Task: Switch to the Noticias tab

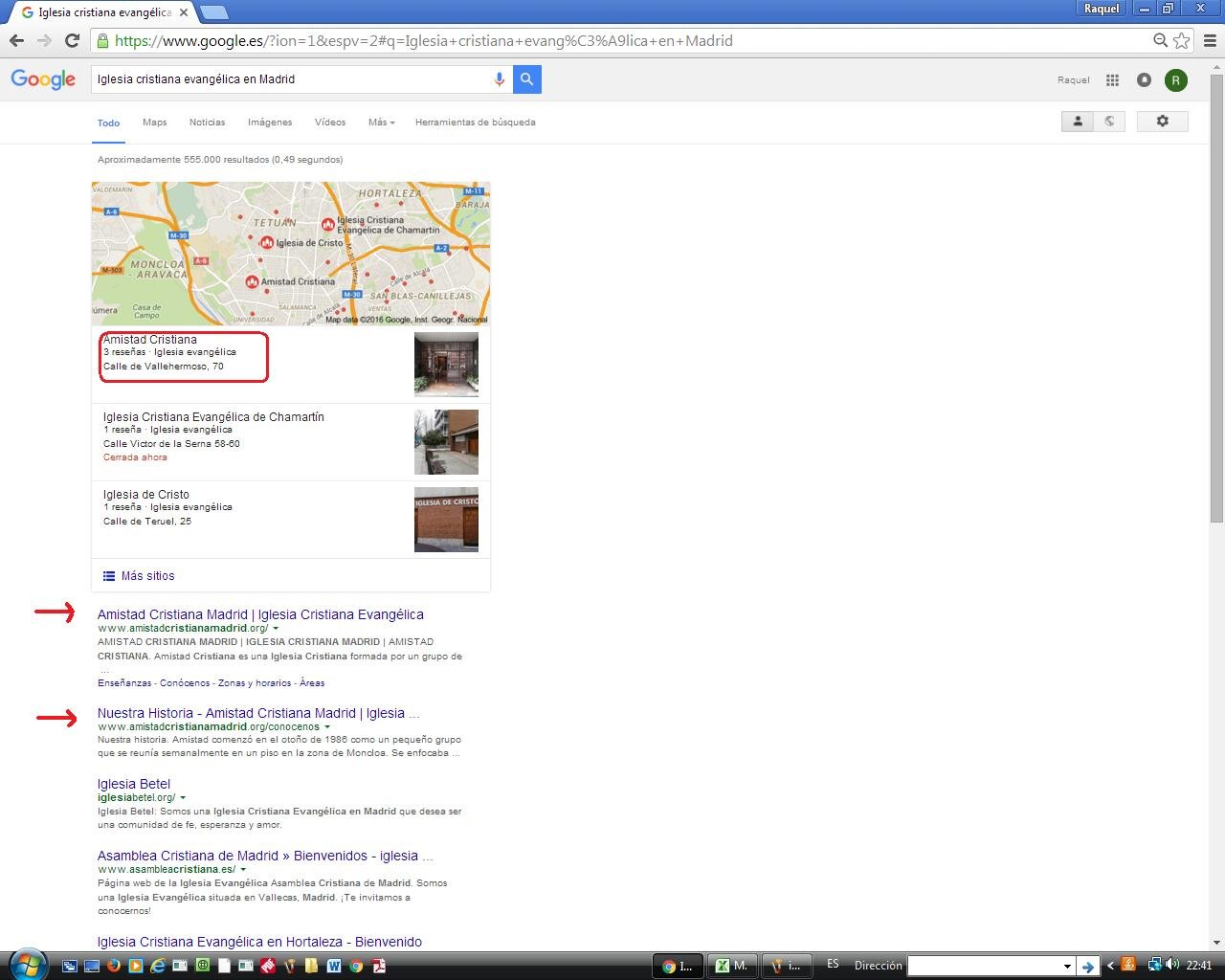Action: tap(207, 122)
